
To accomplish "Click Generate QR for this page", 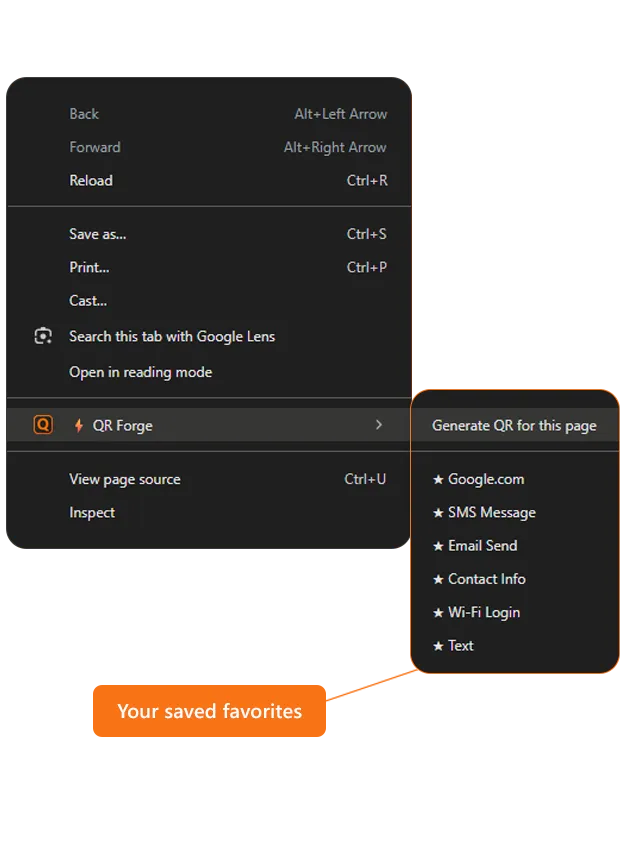I will pos(515,425).
